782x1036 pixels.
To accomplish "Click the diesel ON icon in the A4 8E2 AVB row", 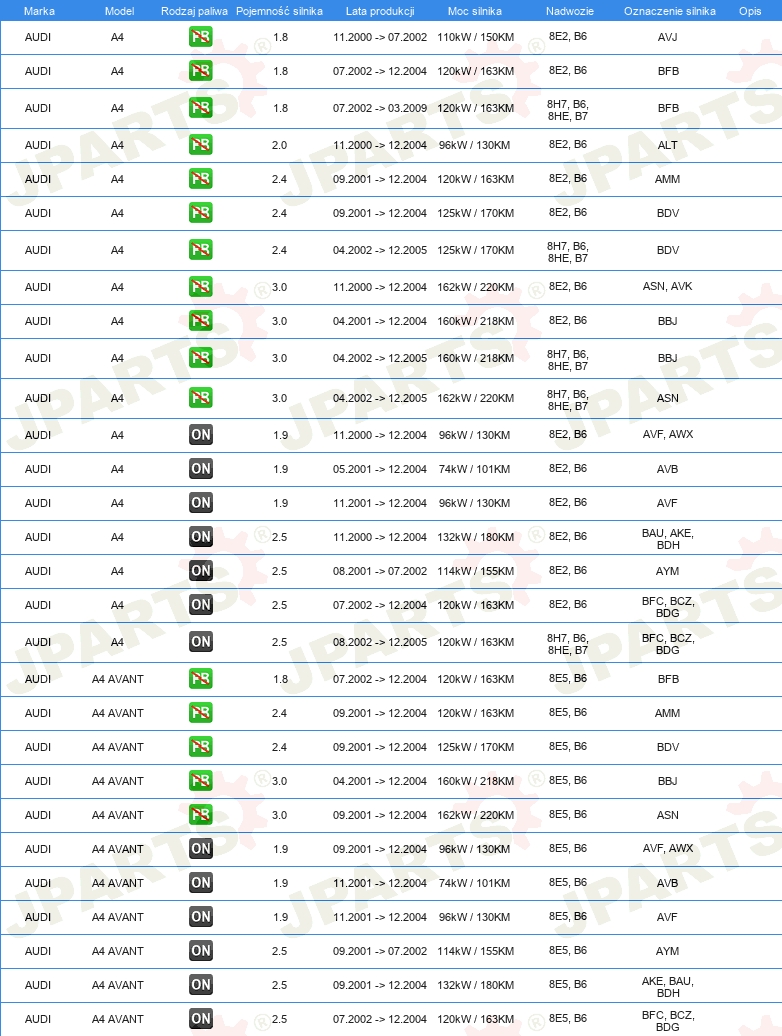I will pos(201,468).
